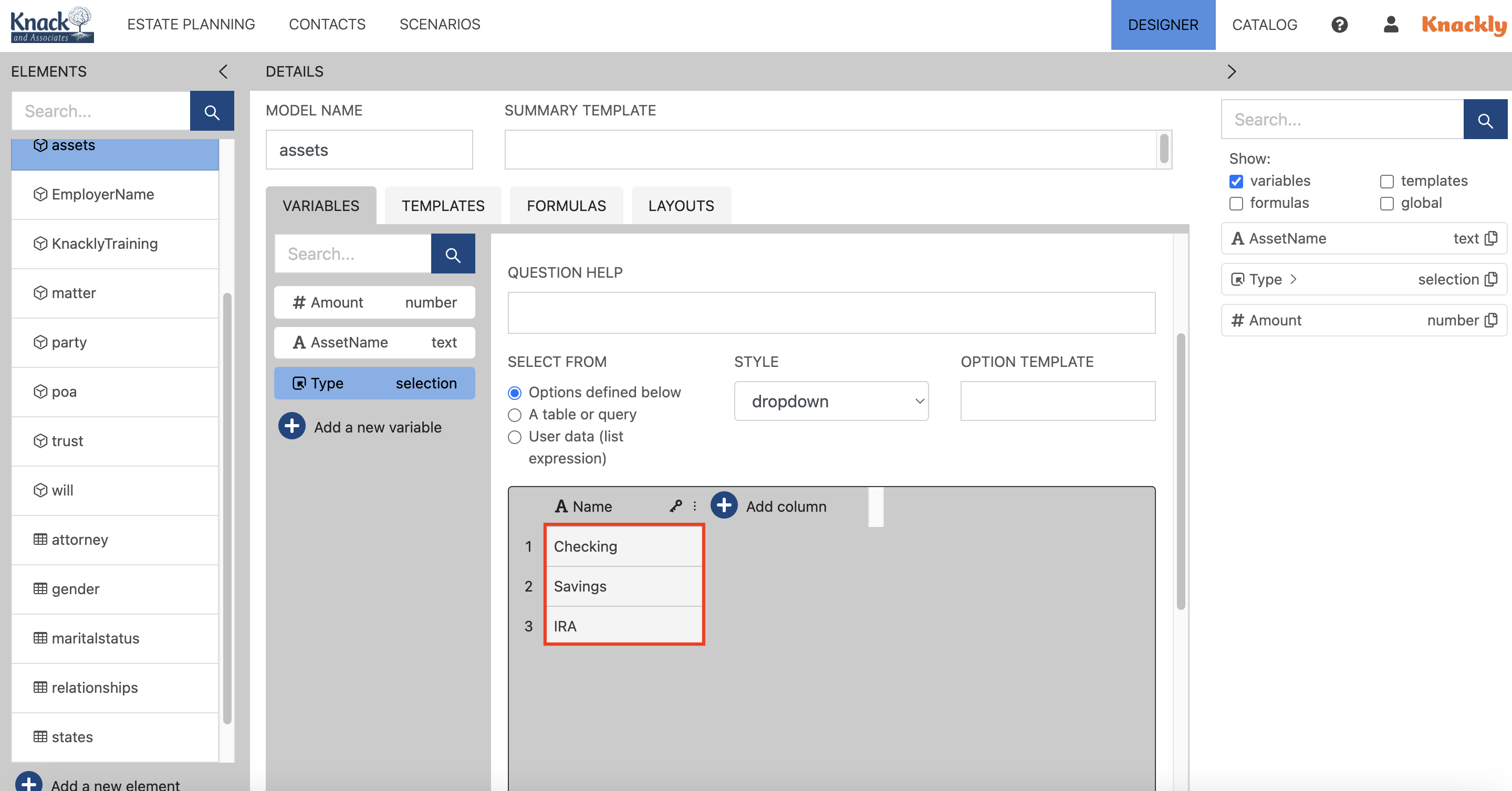This screenshot has width=1512, height=791.
Task: Navigate to CATALOG
Action: click(x=1263, y=25)
